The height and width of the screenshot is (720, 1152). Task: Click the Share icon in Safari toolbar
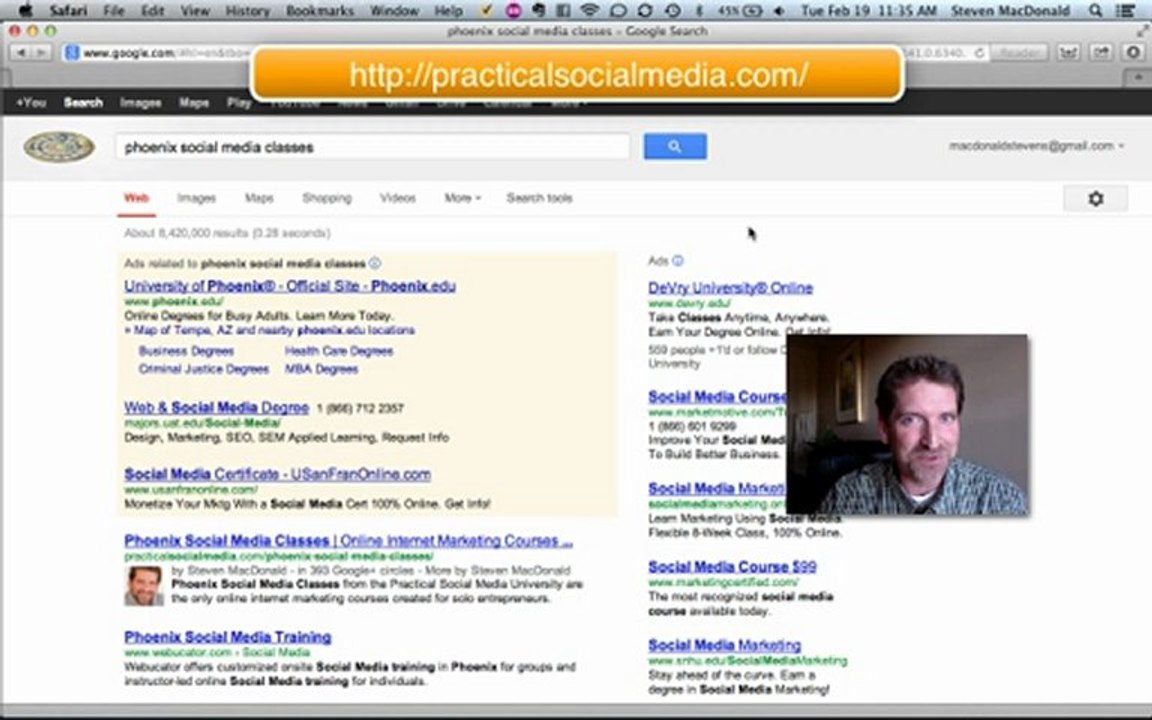pos(1101,52)
